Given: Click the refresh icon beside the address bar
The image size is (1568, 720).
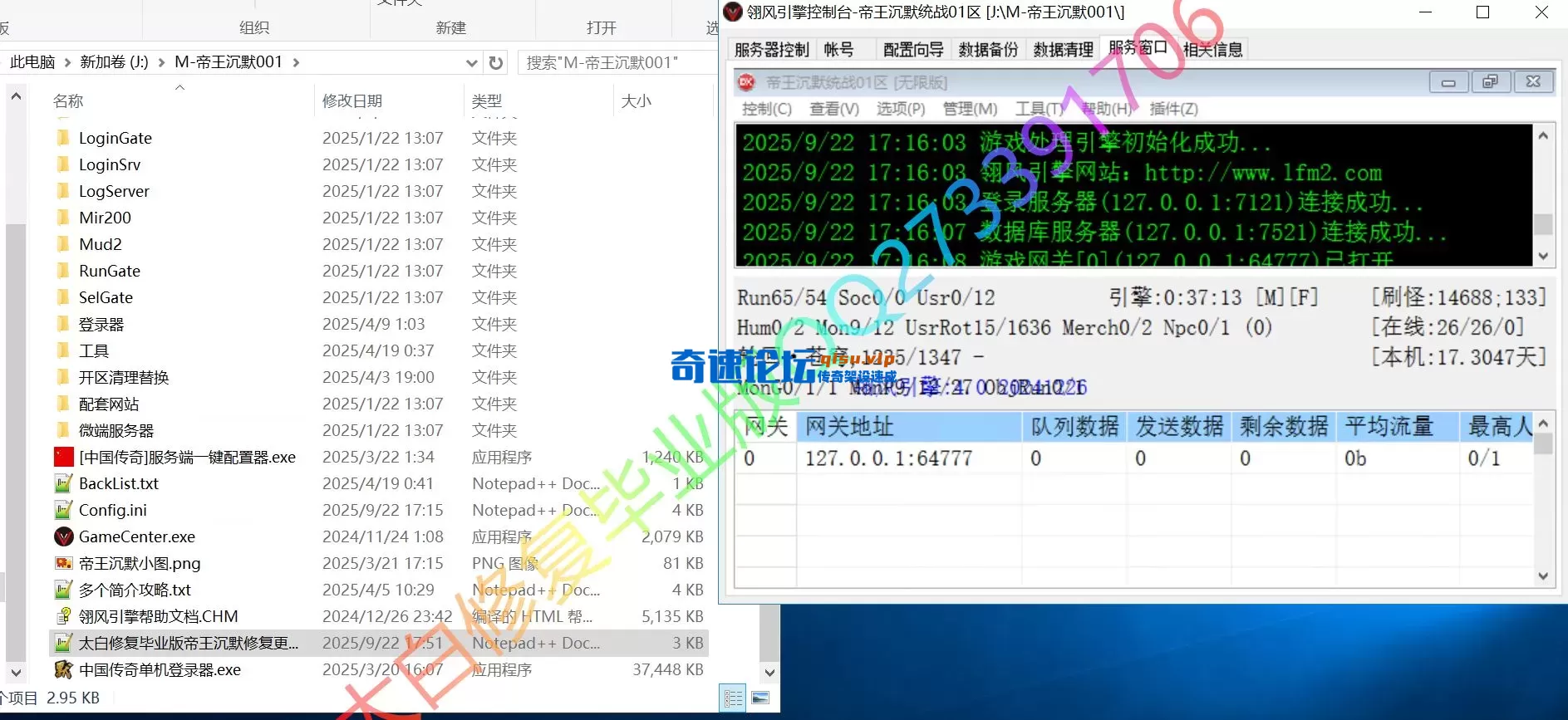Looking at the screenshot, I should pyautogui.click(x=496, y=62).
